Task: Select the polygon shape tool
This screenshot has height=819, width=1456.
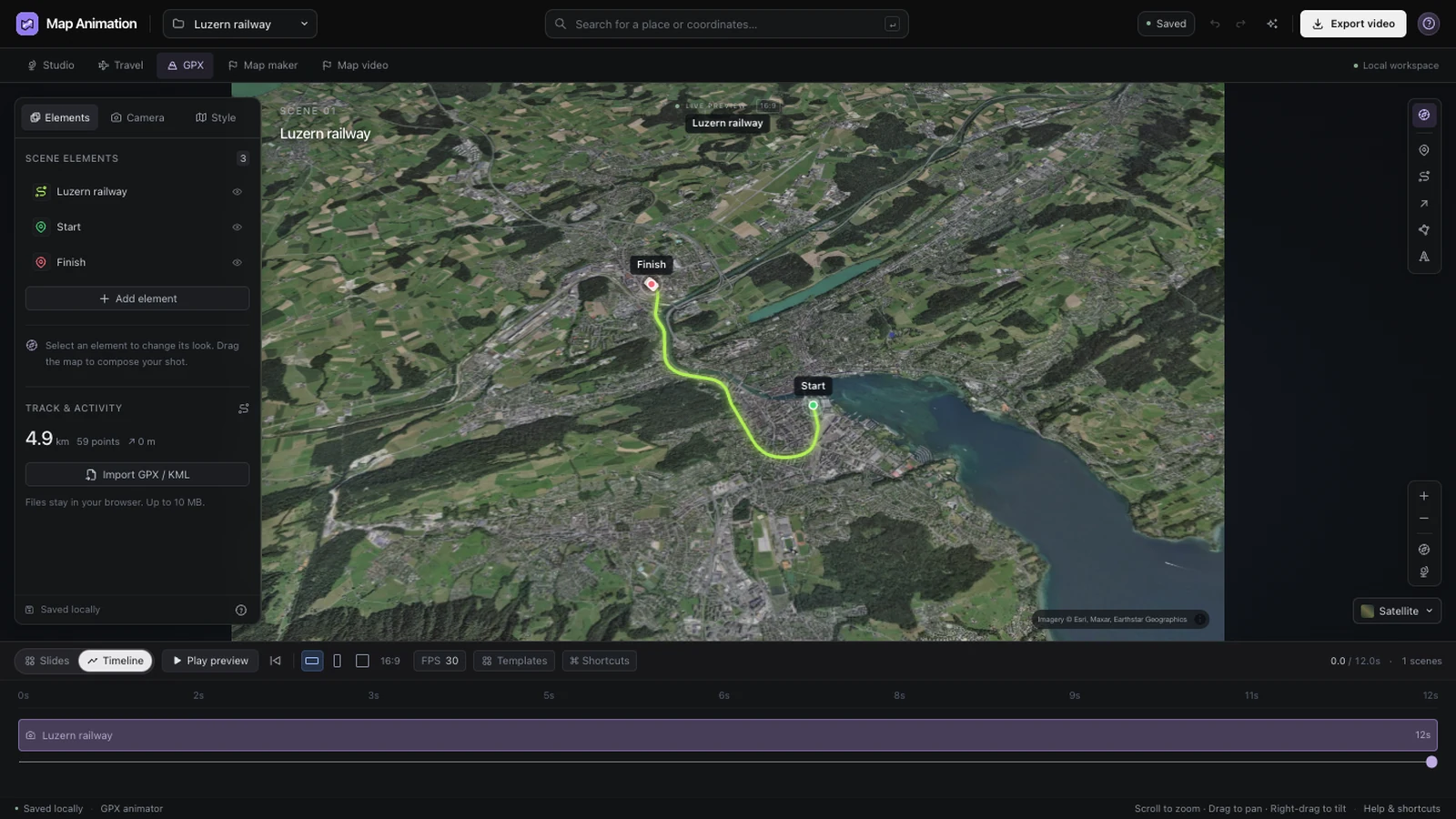Action: click(x=1424, y=230)
